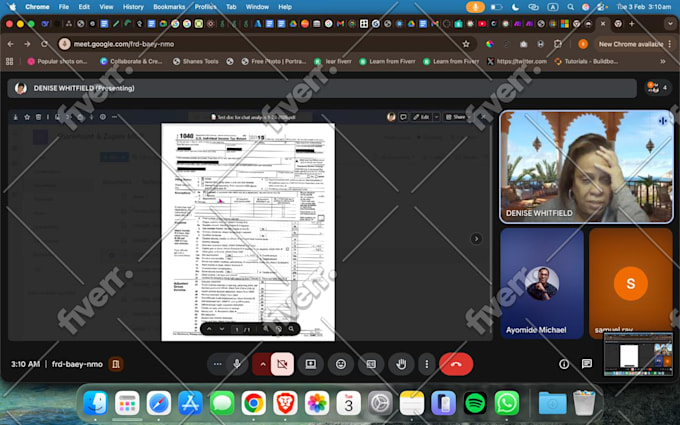This screenshot has width=680, height=425.
Task: Click the DENISE WHITFIELD (Presenting) banner
Action: point(322,88)
